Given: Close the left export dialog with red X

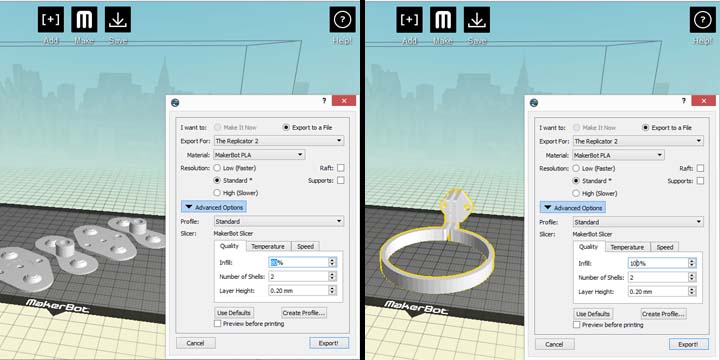Looking at the screenshot, I should pyautogui.click(x=344, y=101).
